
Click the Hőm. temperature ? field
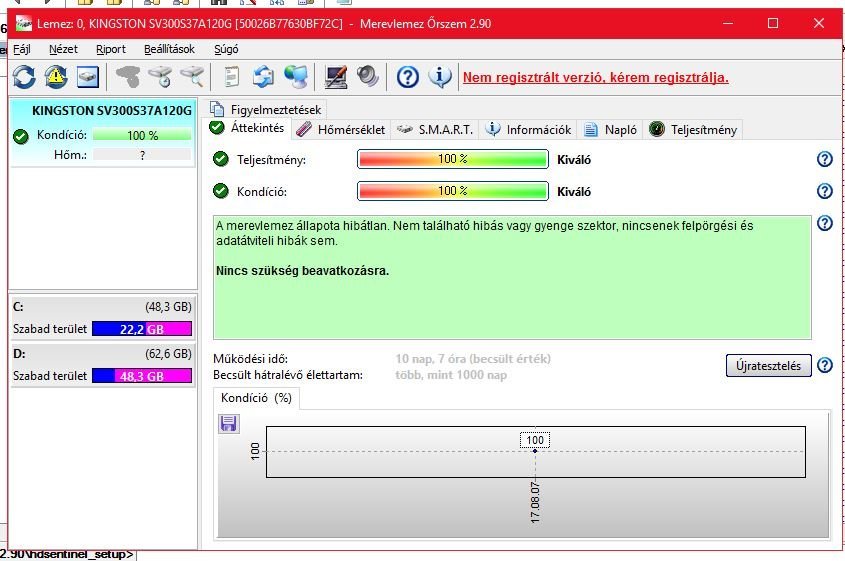coord(142,155)
